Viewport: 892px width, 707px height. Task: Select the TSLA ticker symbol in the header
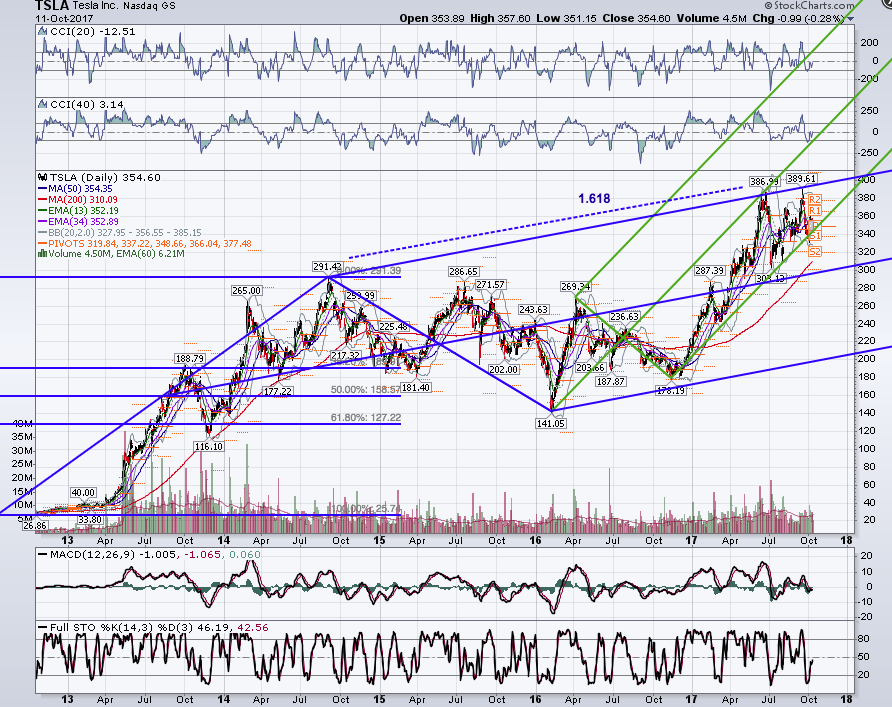point(52,6)
